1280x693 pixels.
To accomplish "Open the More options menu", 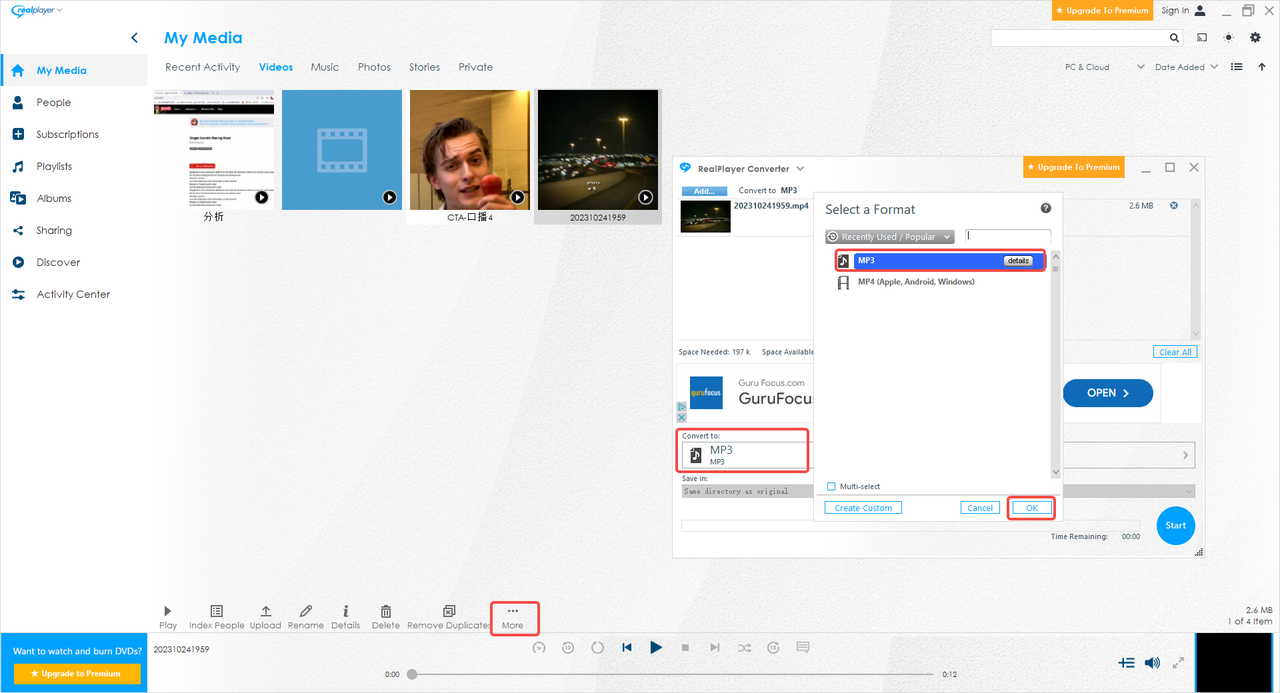I will tap(513, 617).
